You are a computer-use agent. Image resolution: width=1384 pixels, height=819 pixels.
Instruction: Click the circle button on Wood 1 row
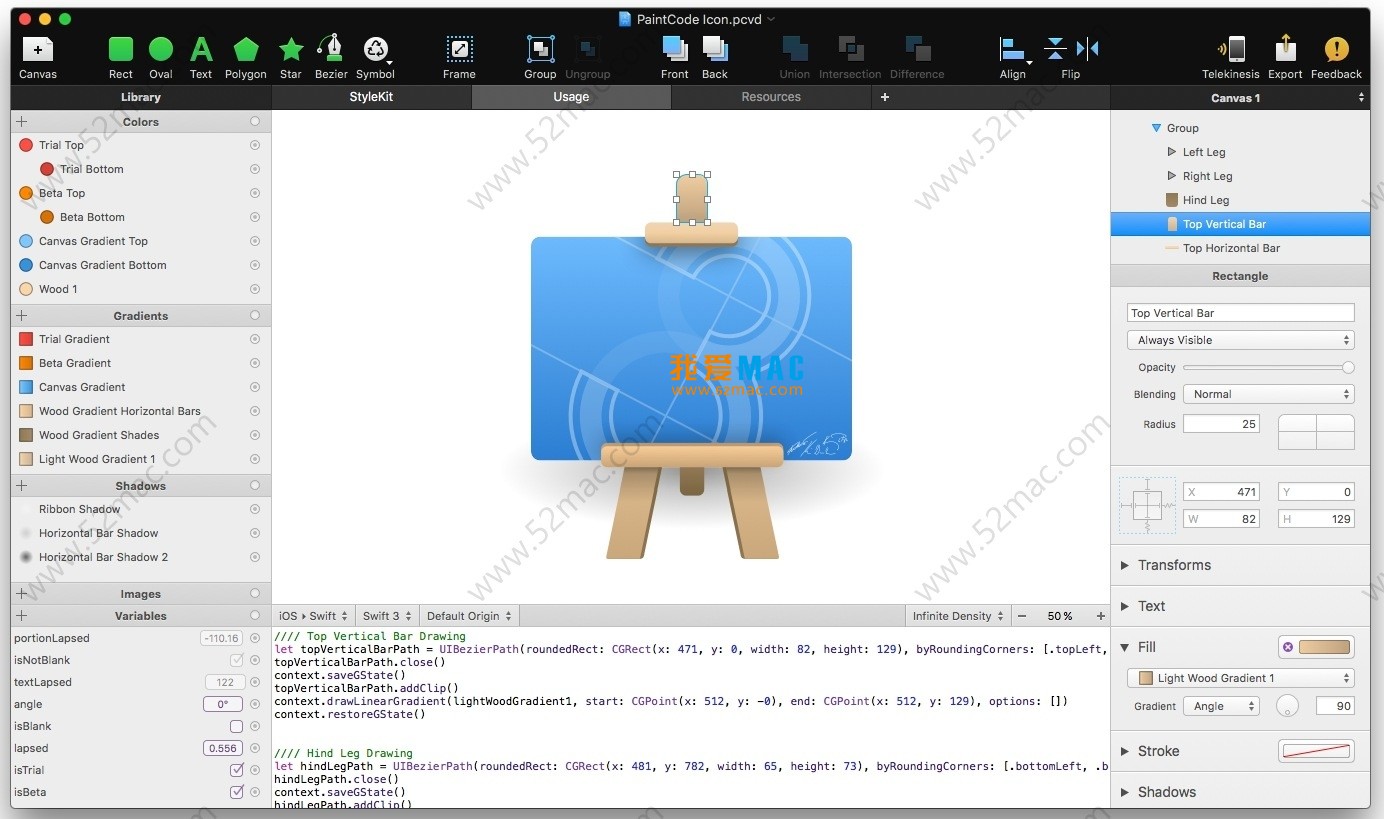(x=255, y=289)
